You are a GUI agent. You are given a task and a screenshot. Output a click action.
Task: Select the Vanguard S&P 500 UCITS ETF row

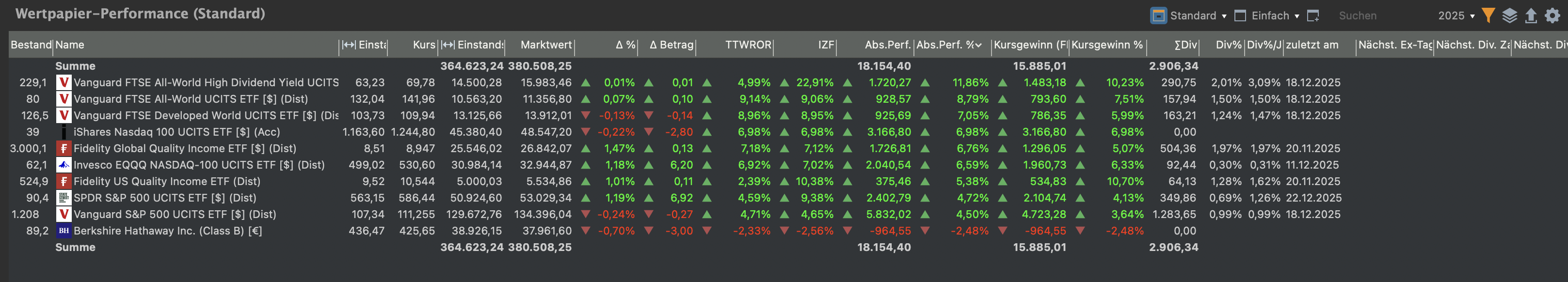175,215
